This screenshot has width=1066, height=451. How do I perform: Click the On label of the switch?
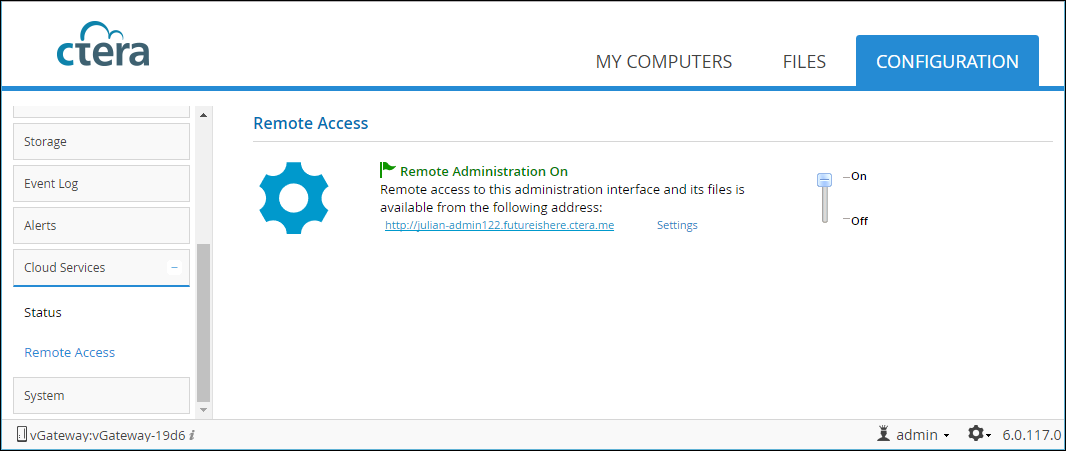859,176
